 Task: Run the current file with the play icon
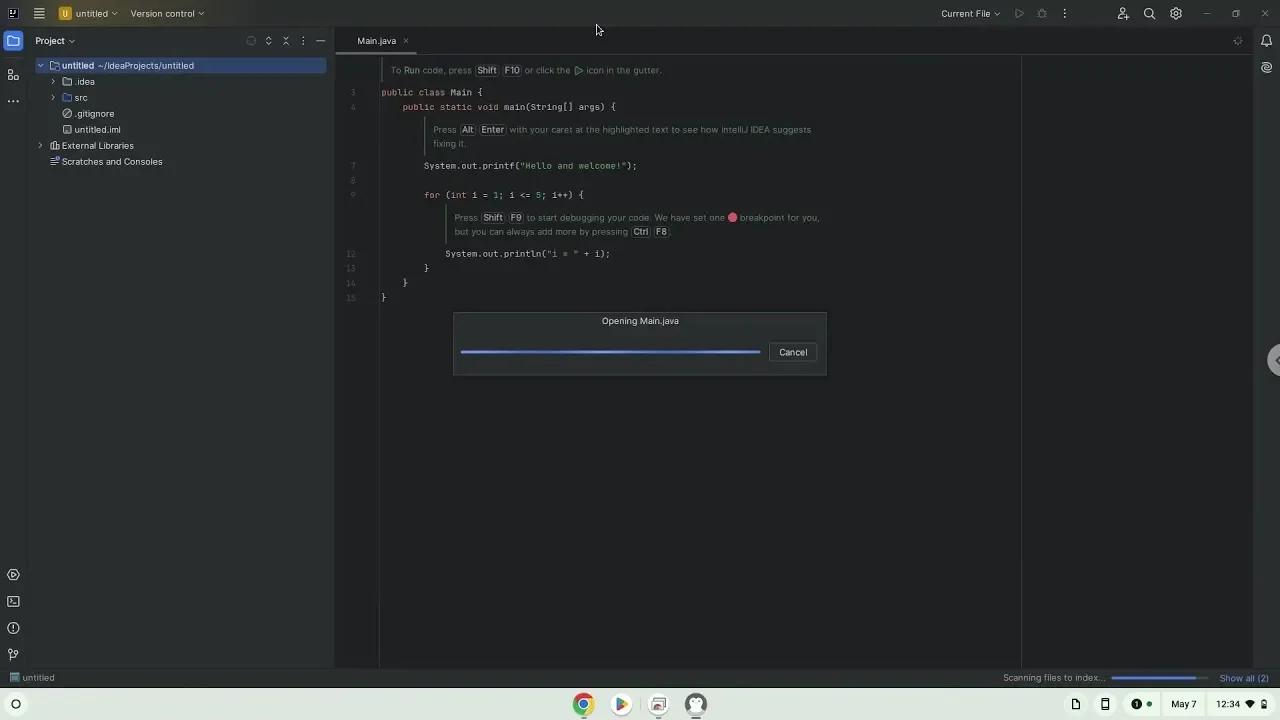(x=1019, y=13)
